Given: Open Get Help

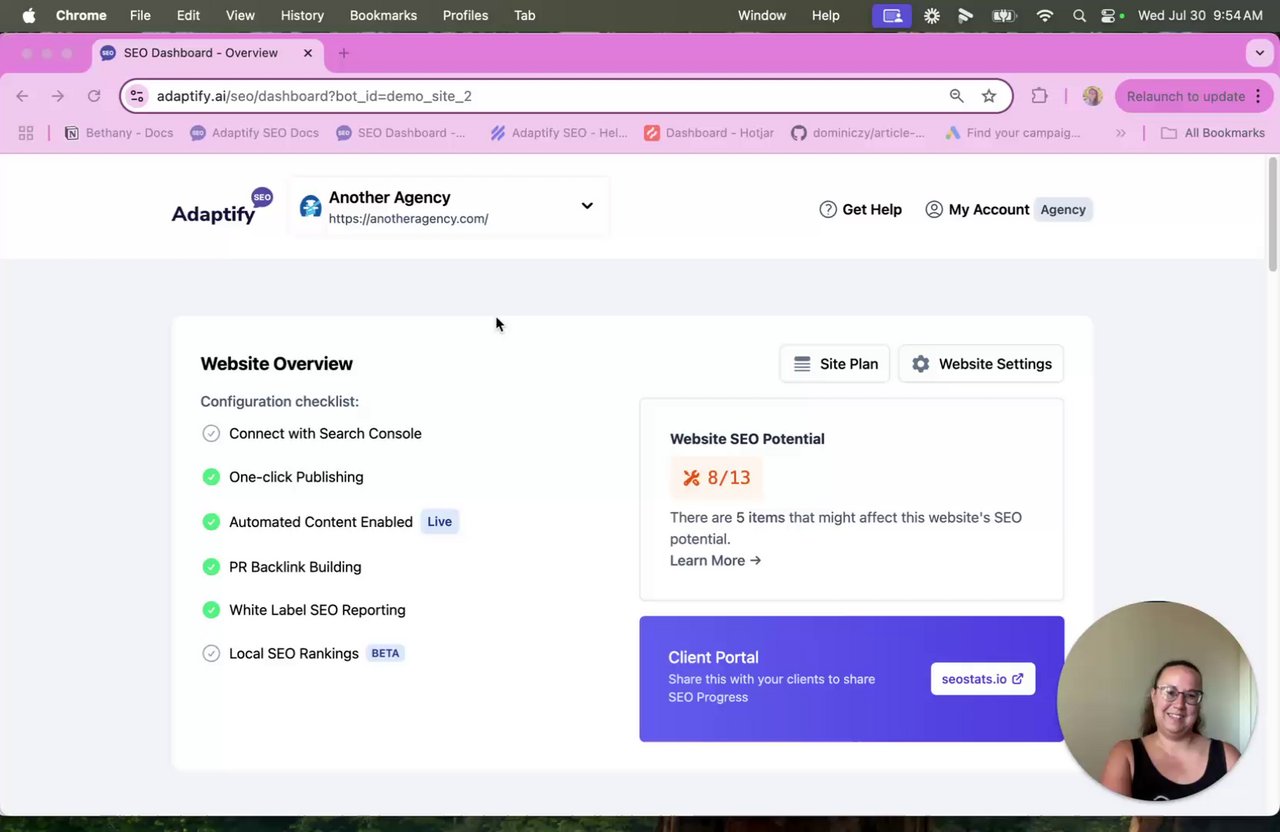Looking at the screenshot, I should [860, 209].
